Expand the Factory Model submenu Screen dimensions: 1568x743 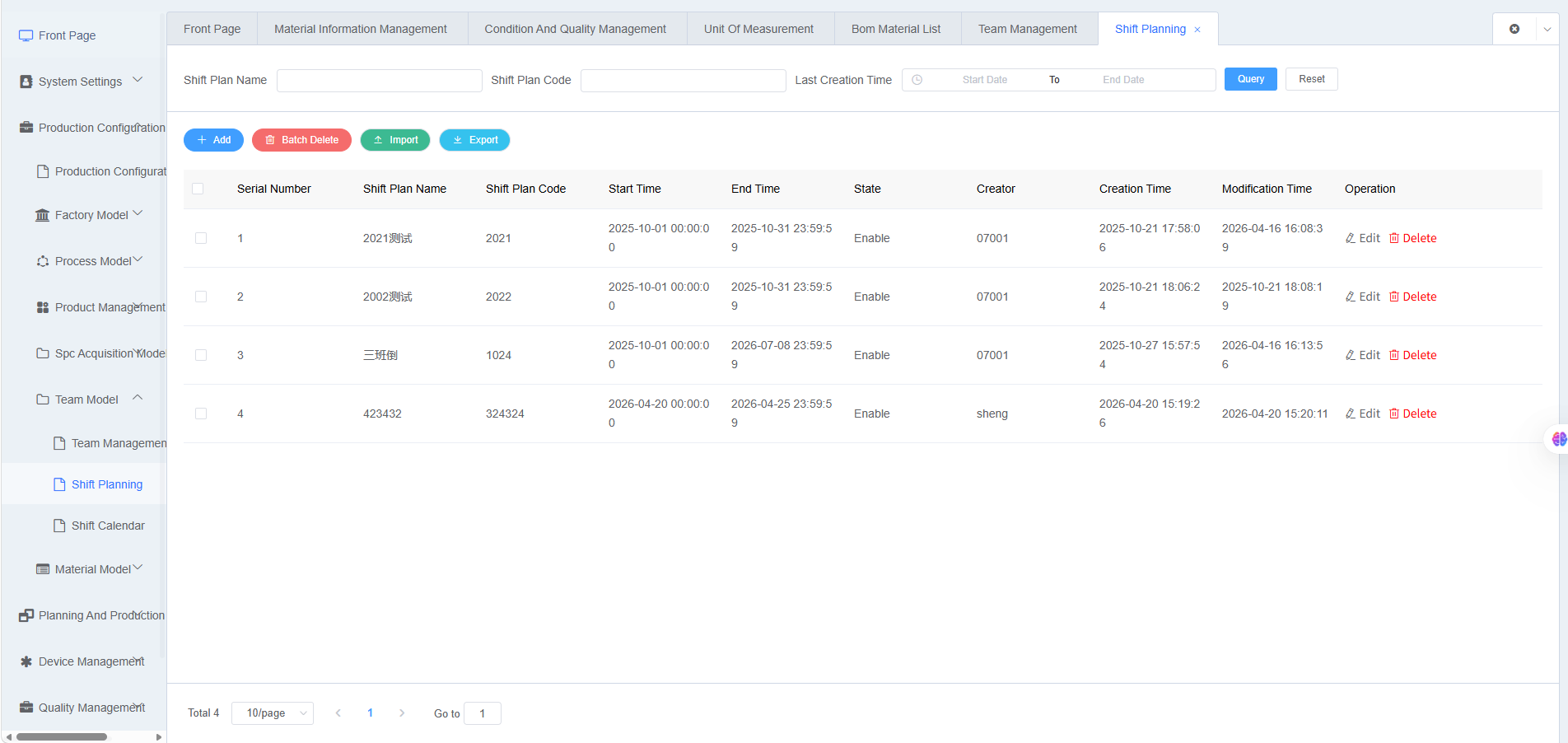click(138, 213)
